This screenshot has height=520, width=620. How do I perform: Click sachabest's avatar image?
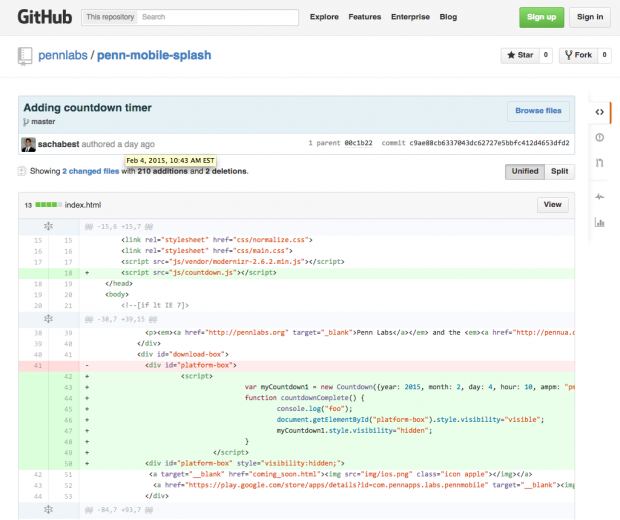[28, 144]
